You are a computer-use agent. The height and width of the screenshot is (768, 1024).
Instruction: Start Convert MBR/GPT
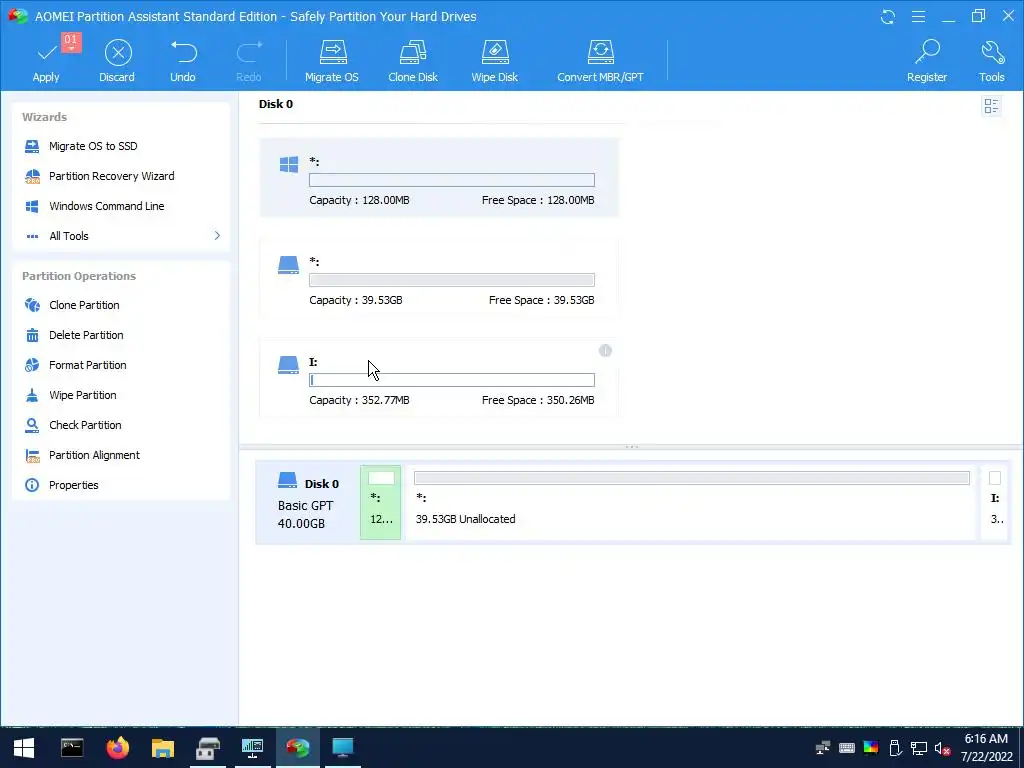[x=600, y=61]
